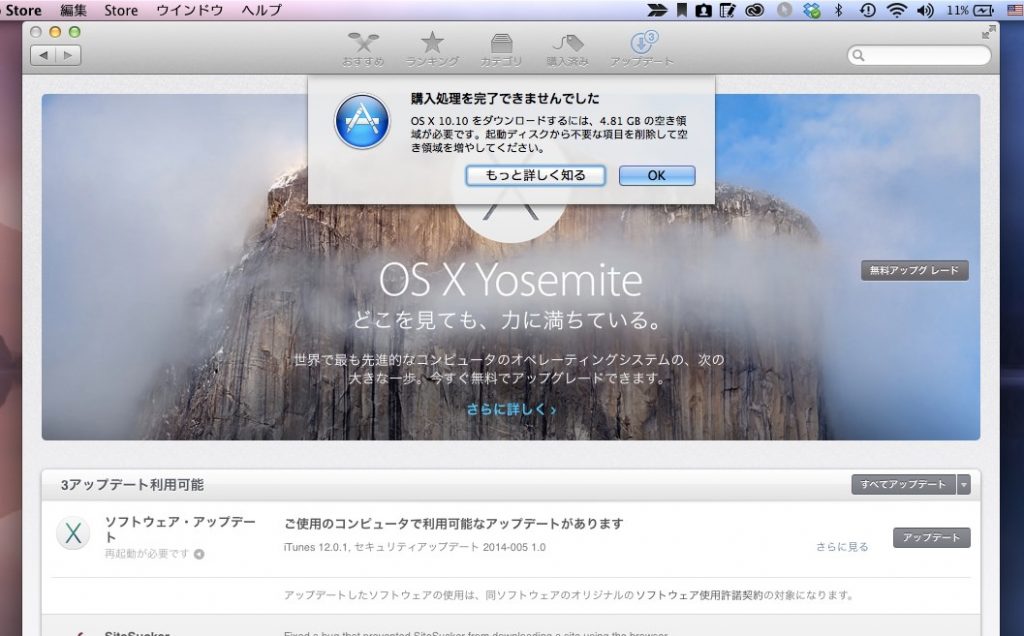This screenshot has width=1024, height=636.
Task: Click the magnifier icon in the search box
Action: [x=859, y=56]
